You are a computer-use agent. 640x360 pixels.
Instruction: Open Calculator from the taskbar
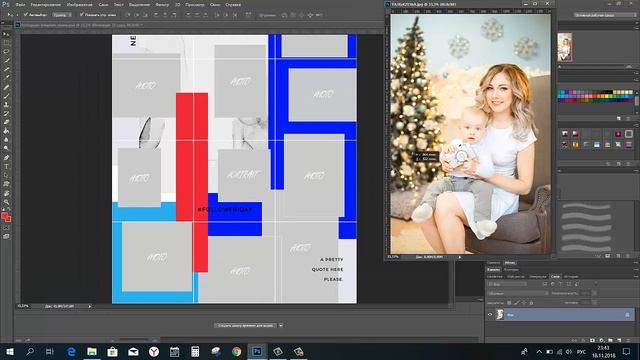[x=195, y=351]
